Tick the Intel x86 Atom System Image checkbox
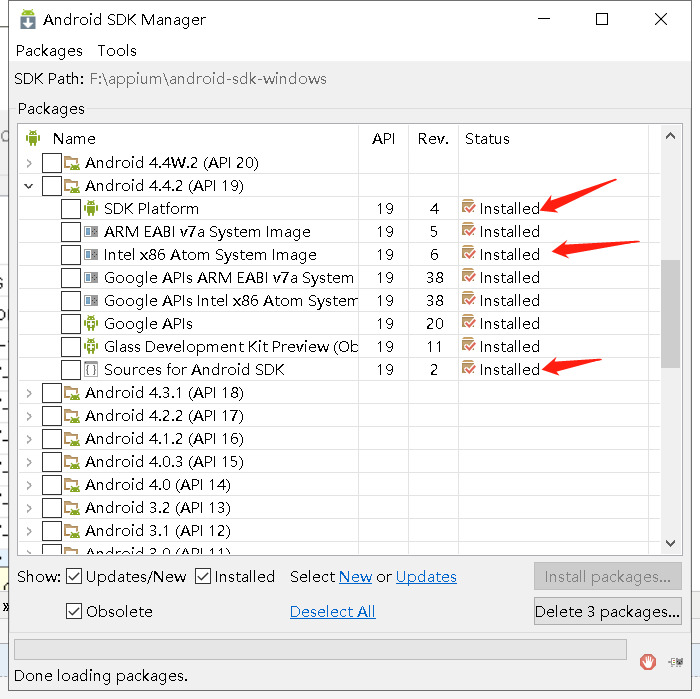This screenshot has height=699, width=700. pos(71,255)
